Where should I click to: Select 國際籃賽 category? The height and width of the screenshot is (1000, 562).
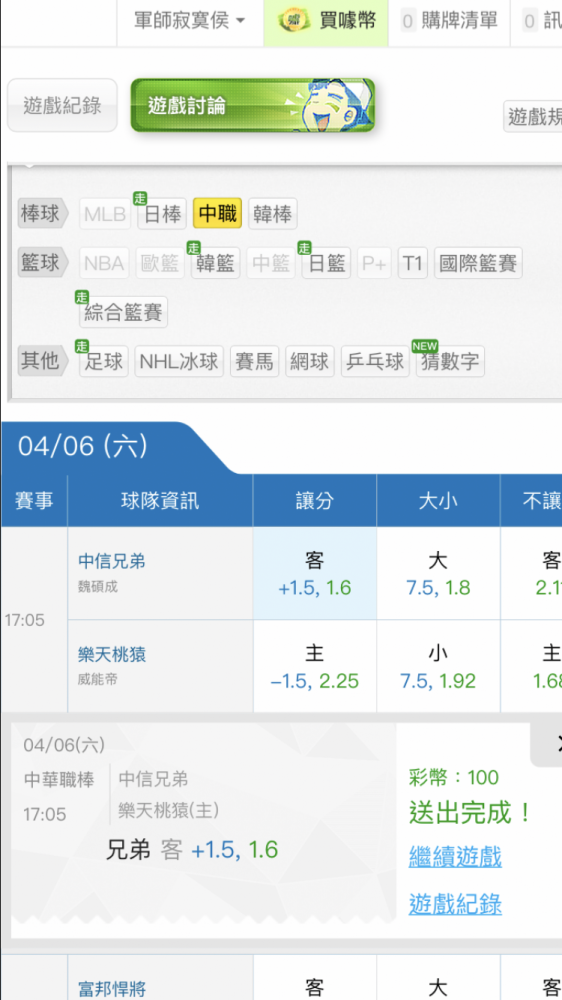pyautogui.click(x=478, y=263)
